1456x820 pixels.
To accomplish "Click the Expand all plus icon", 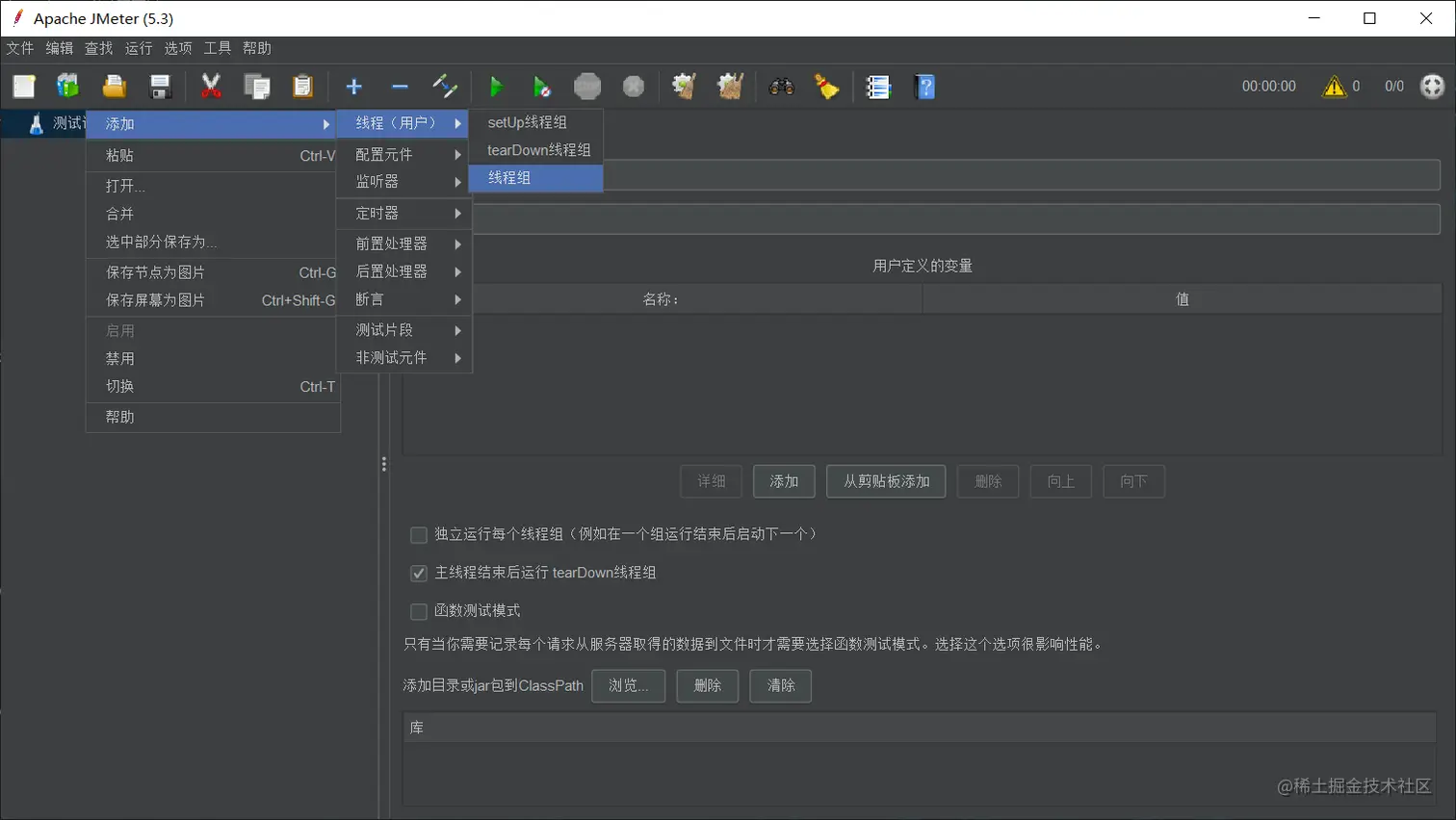I will coord(354,87).
